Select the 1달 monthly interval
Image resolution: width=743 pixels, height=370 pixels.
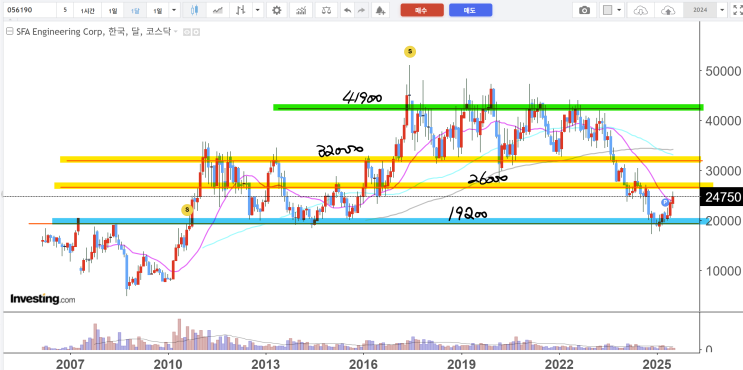(136, 10)
